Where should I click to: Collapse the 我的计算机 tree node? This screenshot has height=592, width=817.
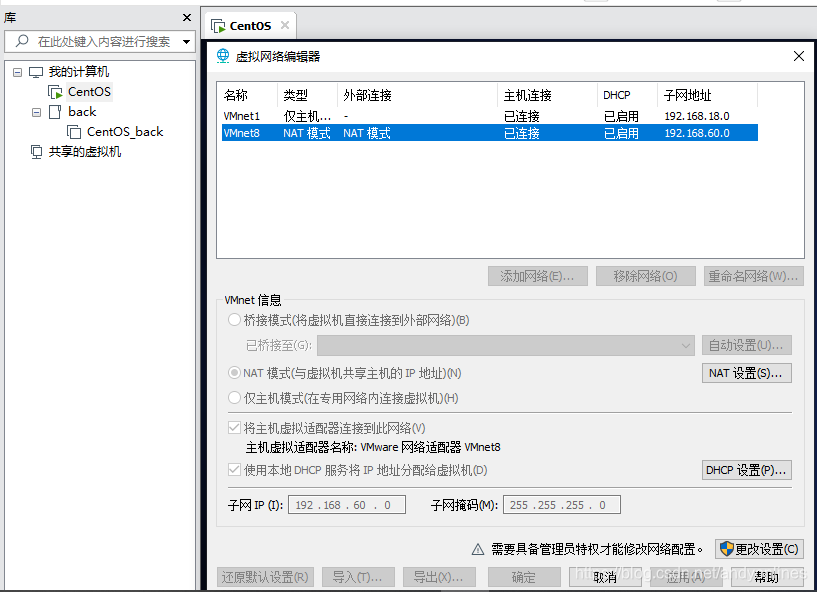tap(18, 72)
